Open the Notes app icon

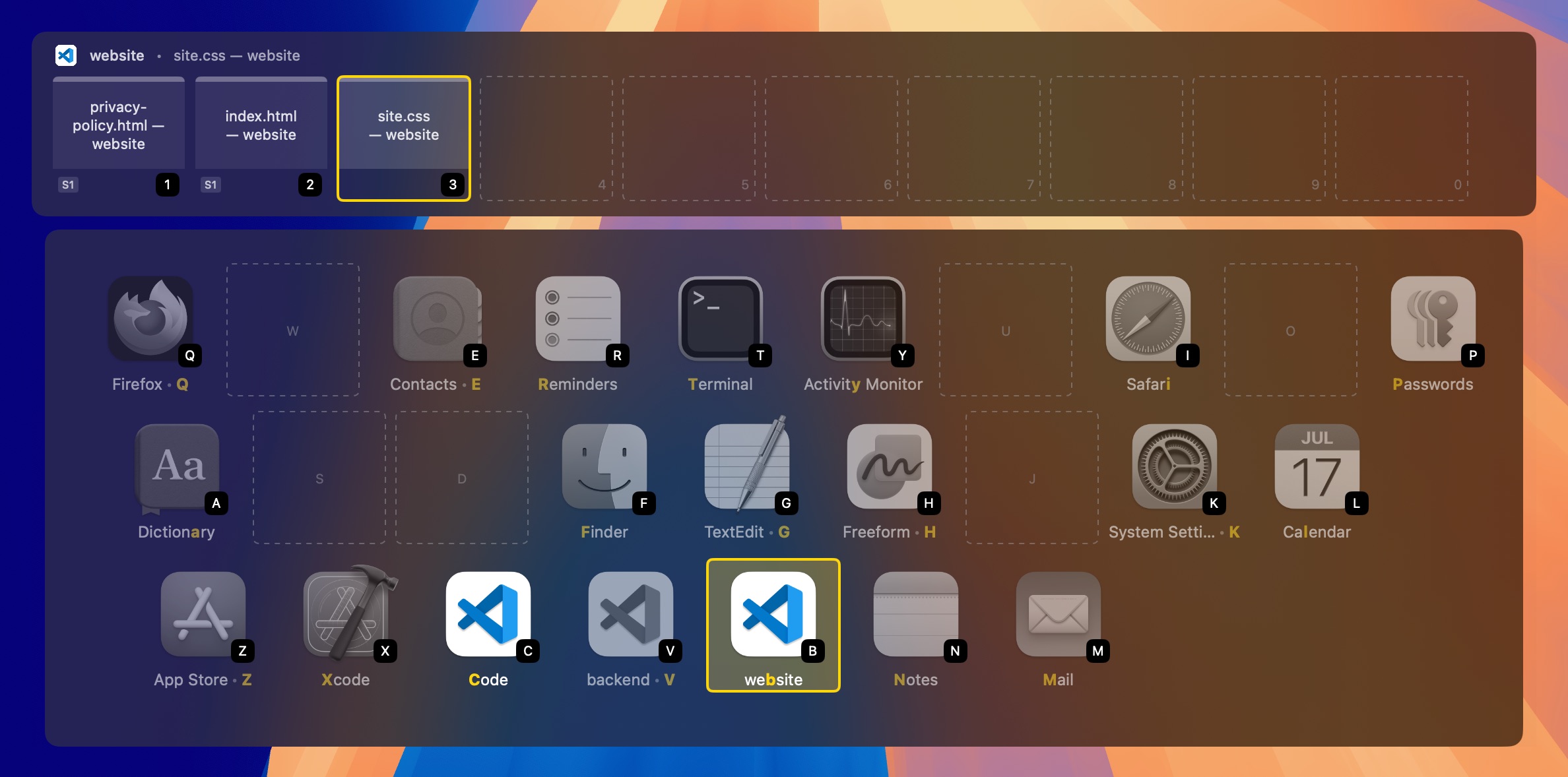click(916, 614)
